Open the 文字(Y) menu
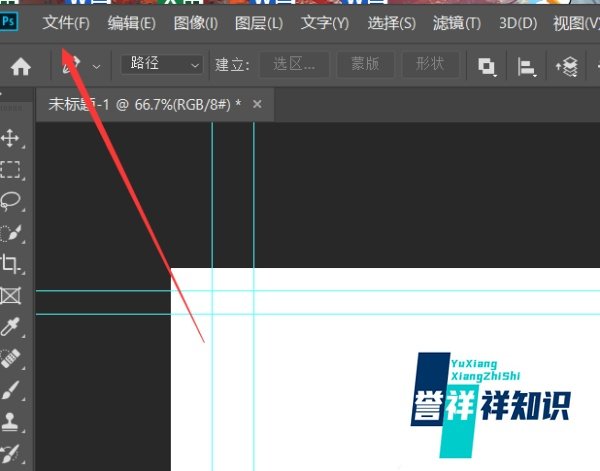600x471 pixels. pos(324,23)
